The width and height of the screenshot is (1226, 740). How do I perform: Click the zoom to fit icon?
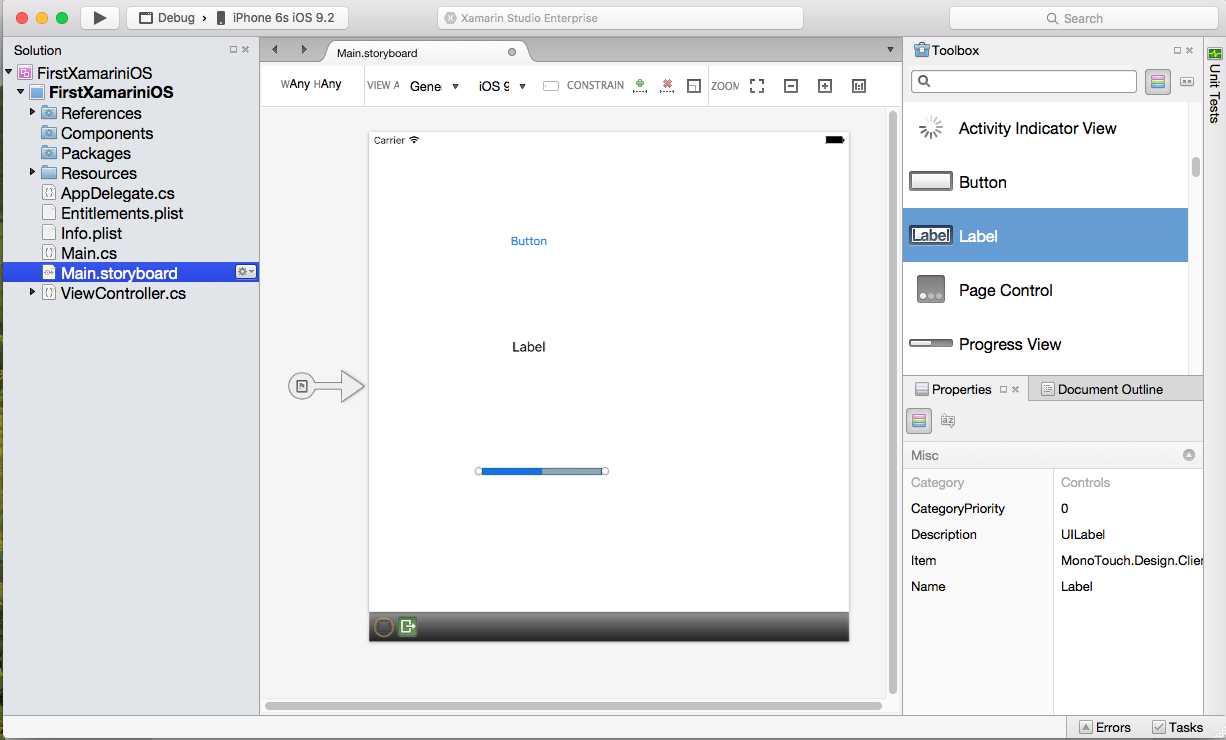(757, 86)
